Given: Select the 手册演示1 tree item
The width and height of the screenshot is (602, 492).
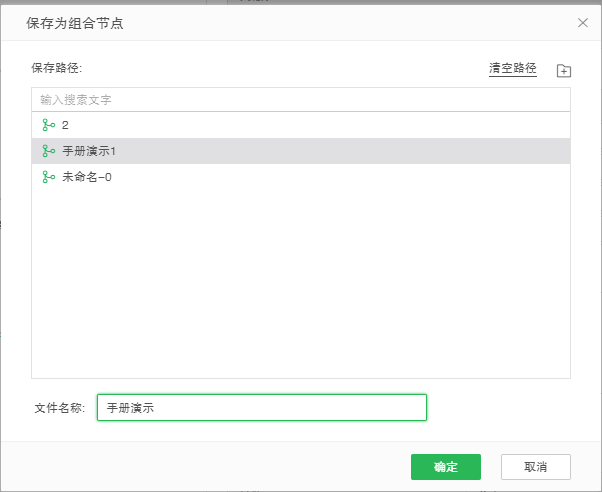Looking at the screenshot, I should (89, 151).
